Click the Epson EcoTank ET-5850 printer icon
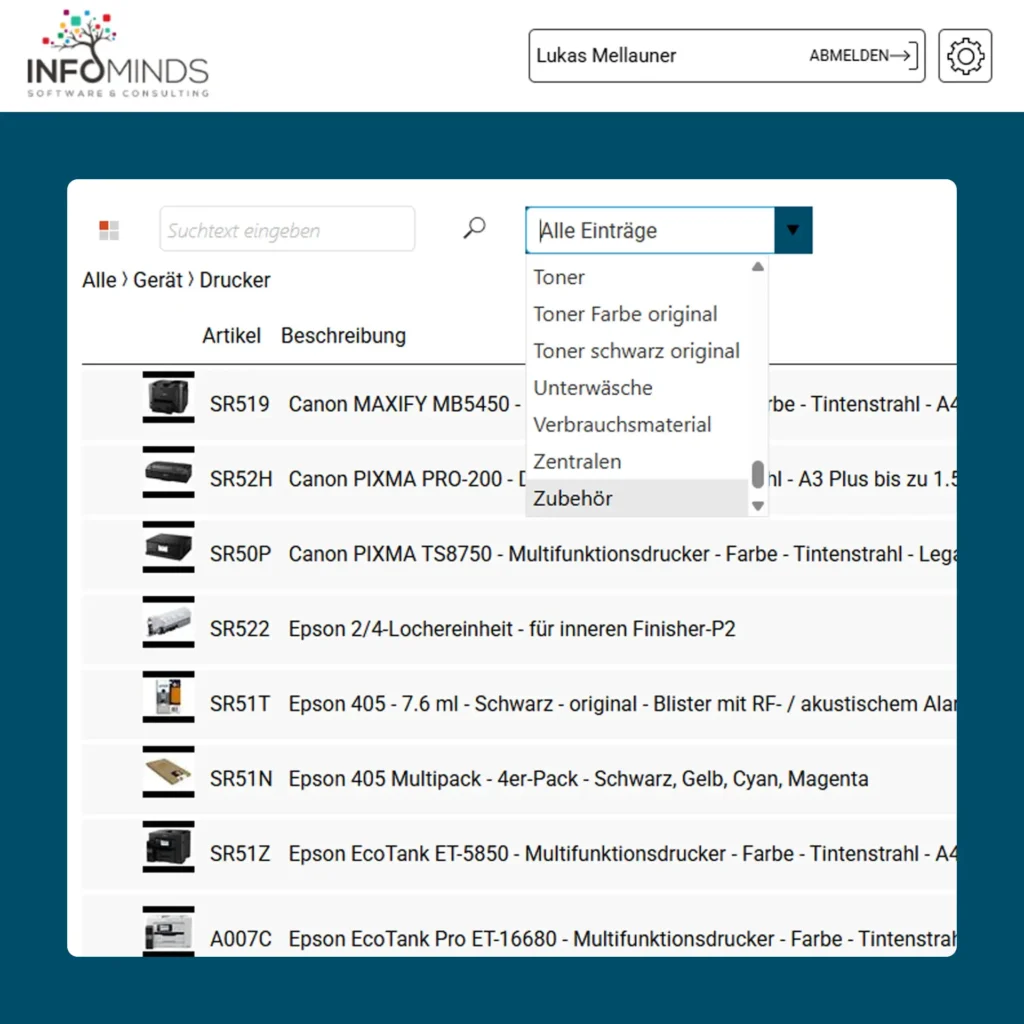This screenshot has height=1024, width=1024. click(168, 849)
